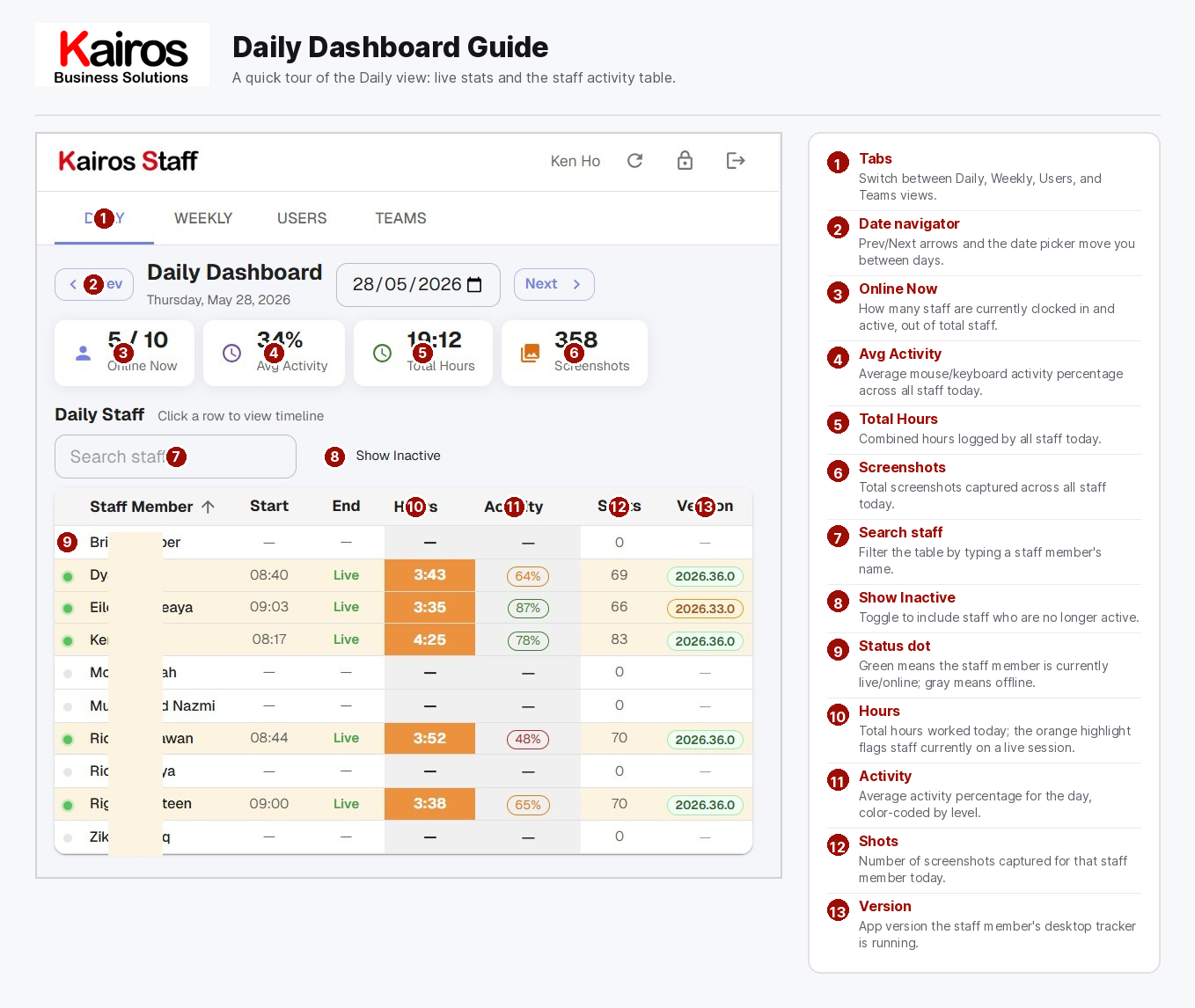Viewport: 1195px width, 1008px height.
Task: Go to next day with Next button
Action: pyautogui.click(x=554, y=284)
